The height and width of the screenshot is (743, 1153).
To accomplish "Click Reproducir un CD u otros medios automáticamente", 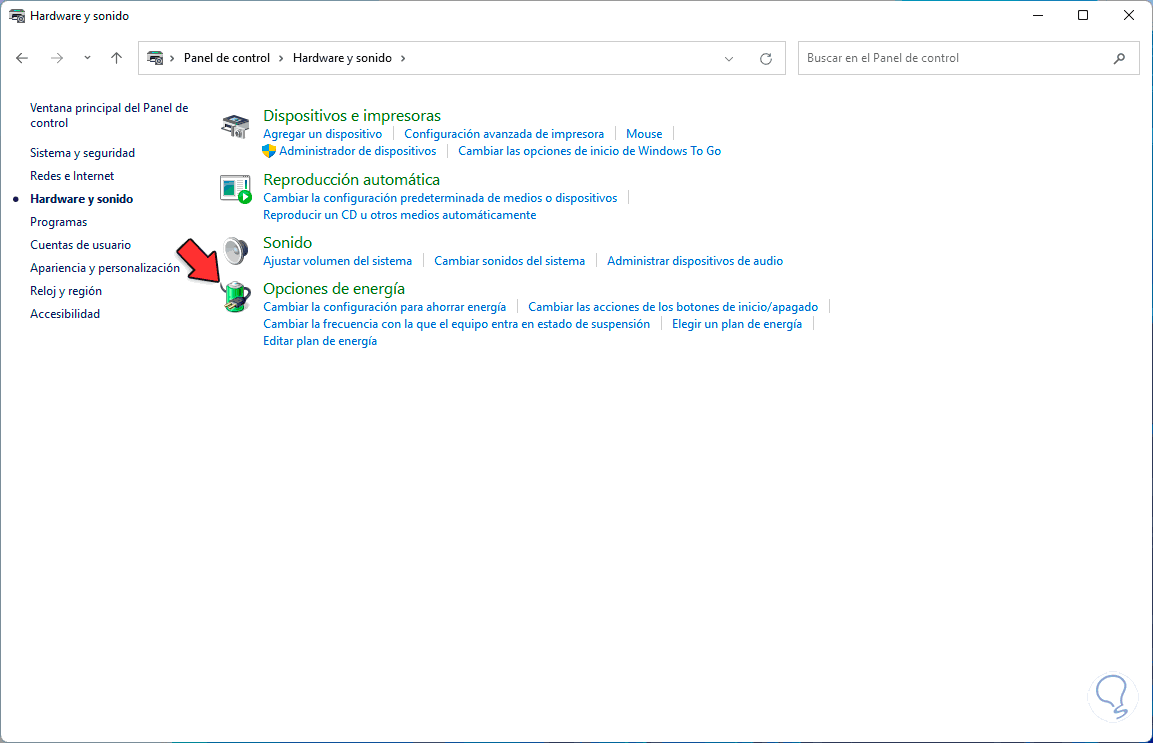I will [x=399, y=215].
